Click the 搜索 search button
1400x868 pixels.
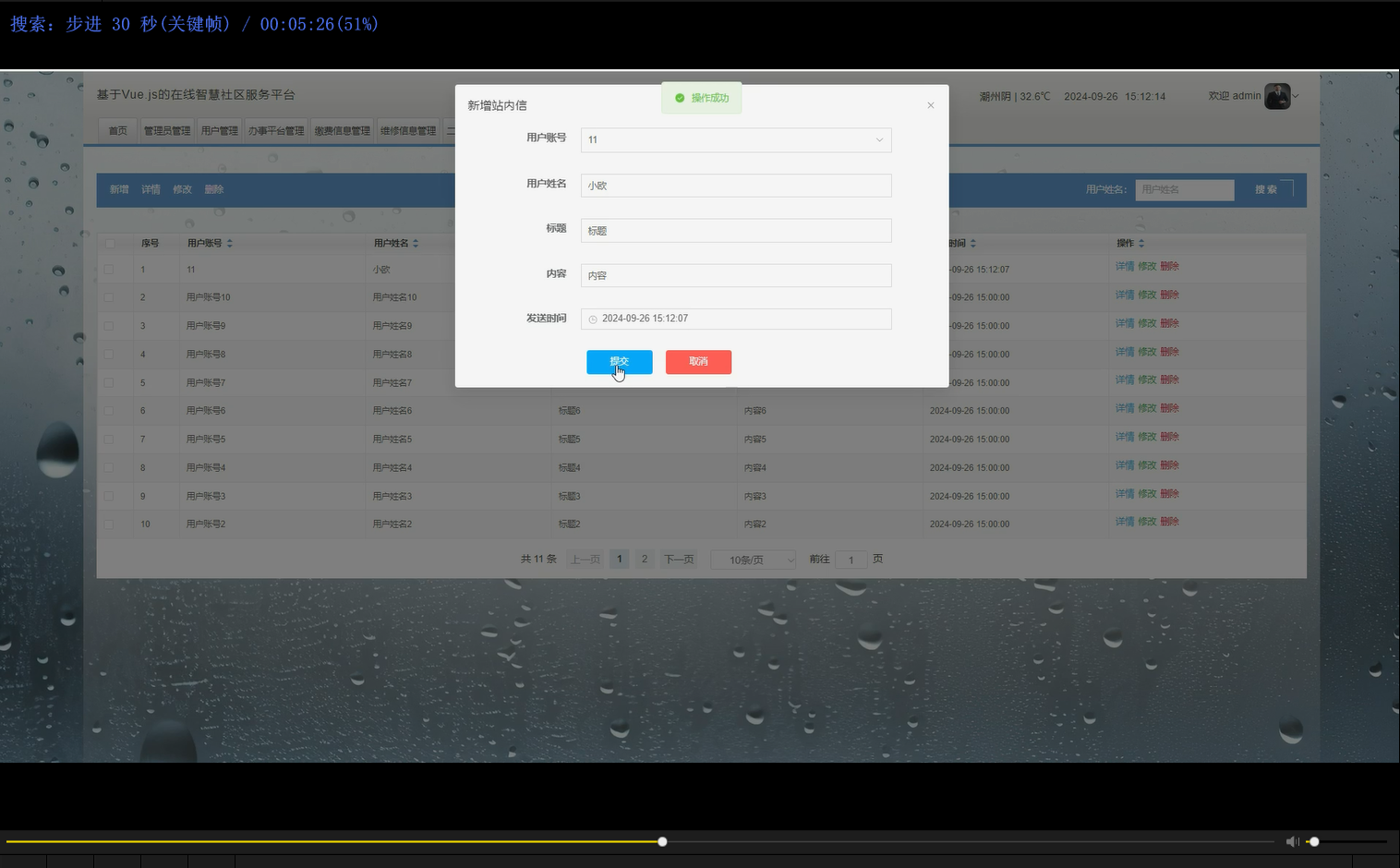(x=1266, y=189)
